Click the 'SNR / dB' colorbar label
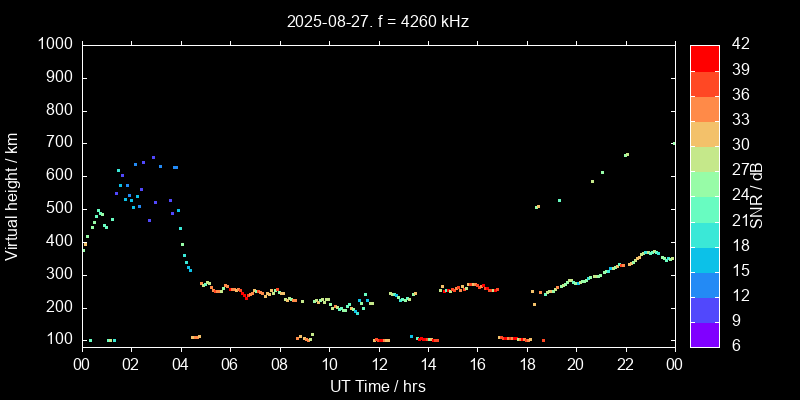Screen dimensions: 800x400 [x=757, y=194]
